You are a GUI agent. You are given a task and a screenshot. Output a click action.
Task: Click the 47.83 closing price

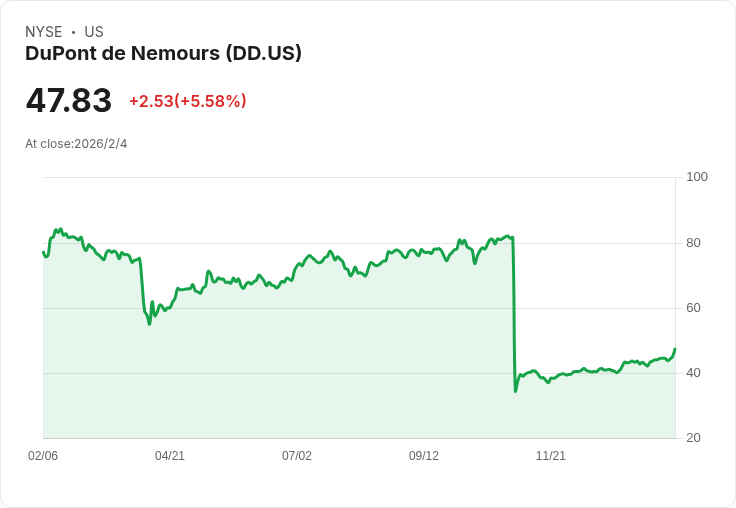pos(68,101)
